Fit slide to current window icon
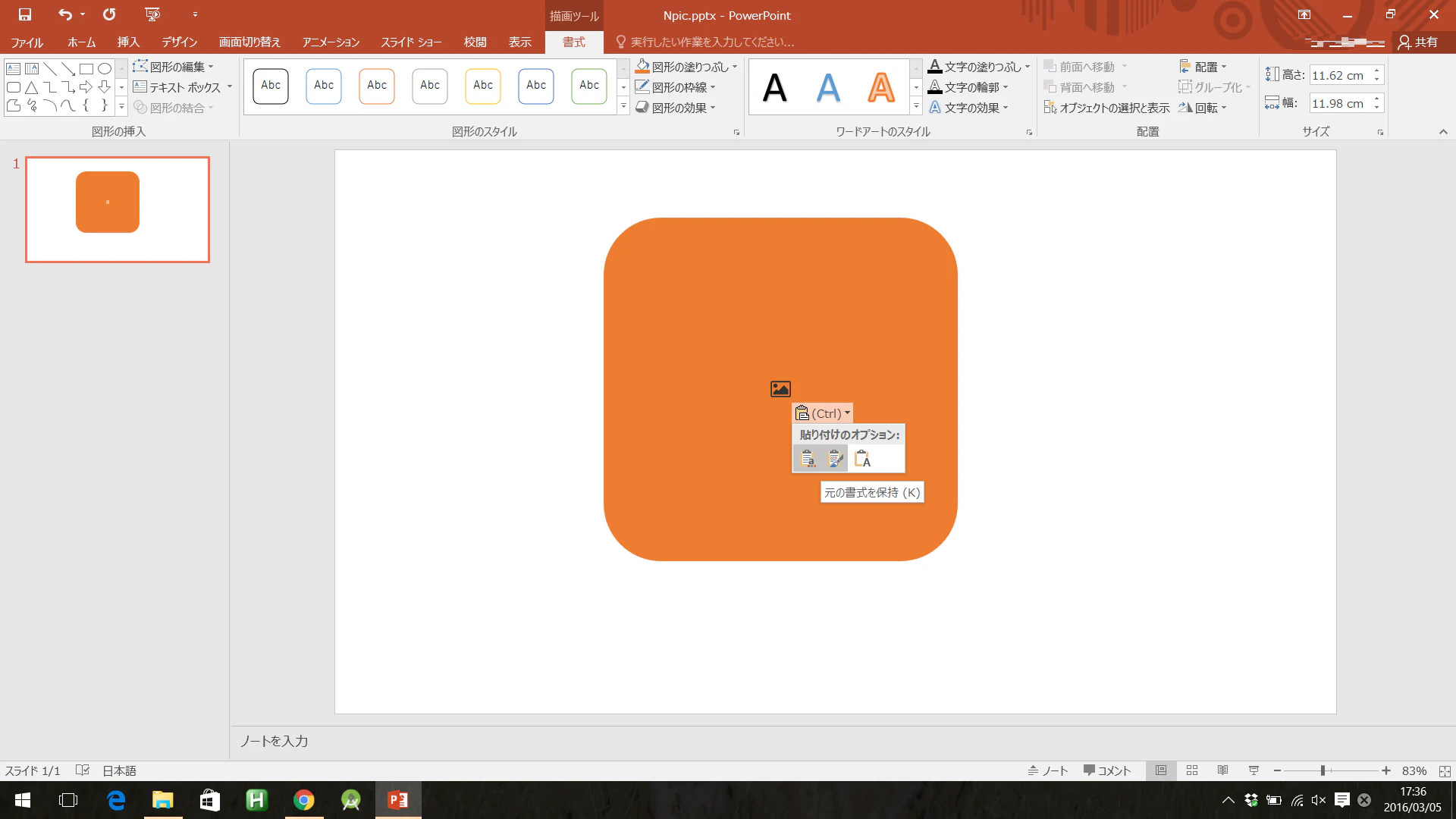This screenshot has width=1456, height=819. (1445, 770)
